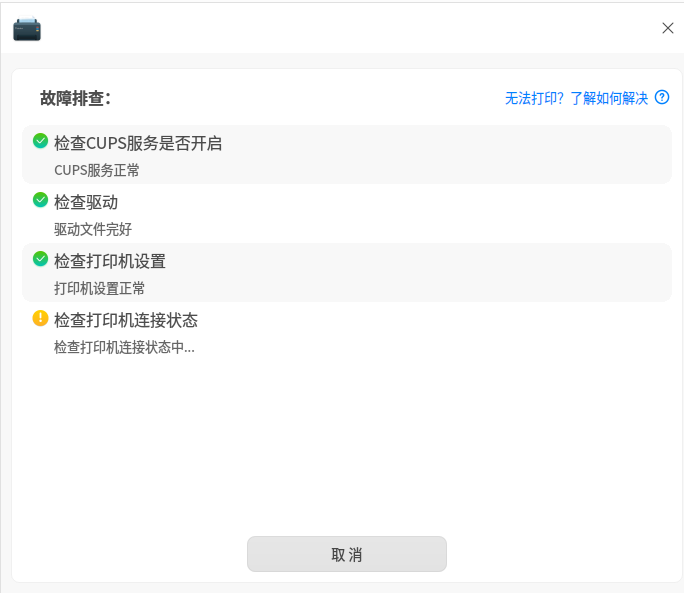The width and height of the screenshot is (684, 593).
Task: Click the 故障排查 heading
Action: click(75, 99)
